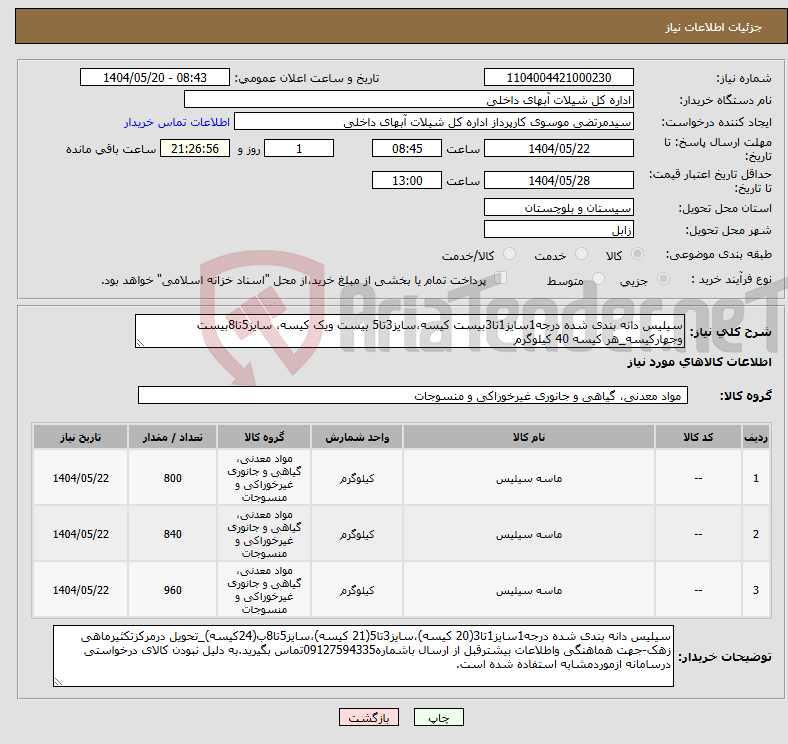Click the شرح کلی نیاز description textarea

(410, 331)
